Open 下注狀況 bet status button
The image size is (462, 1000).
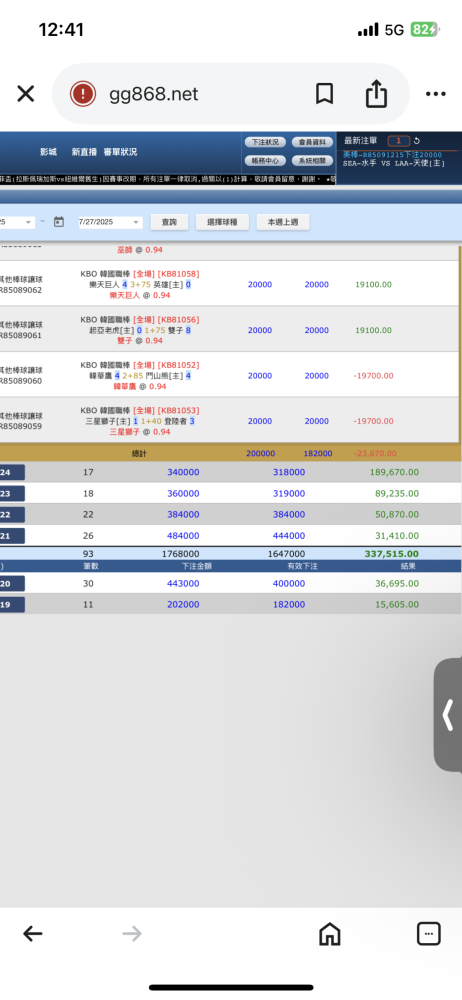click(x=265, y=142)
